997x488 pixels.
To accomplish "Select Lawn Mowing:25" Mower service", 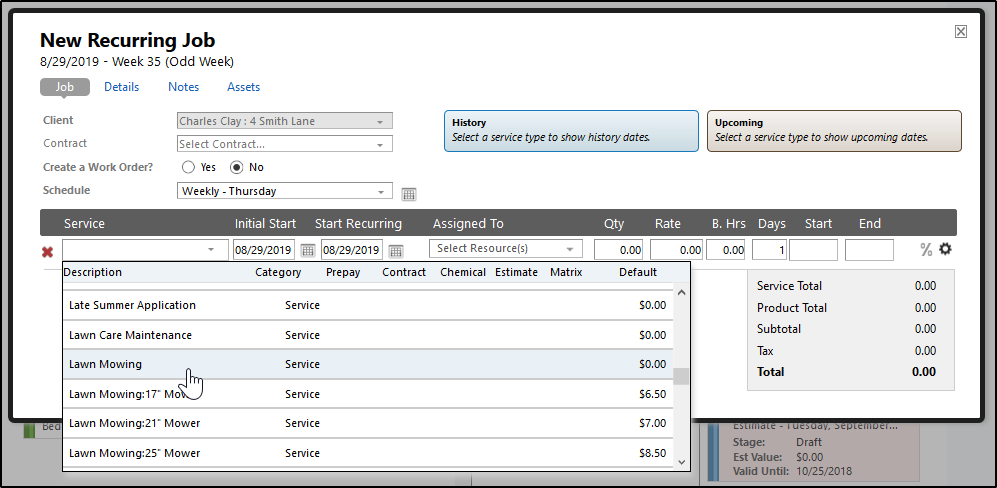I will (368, 453).
